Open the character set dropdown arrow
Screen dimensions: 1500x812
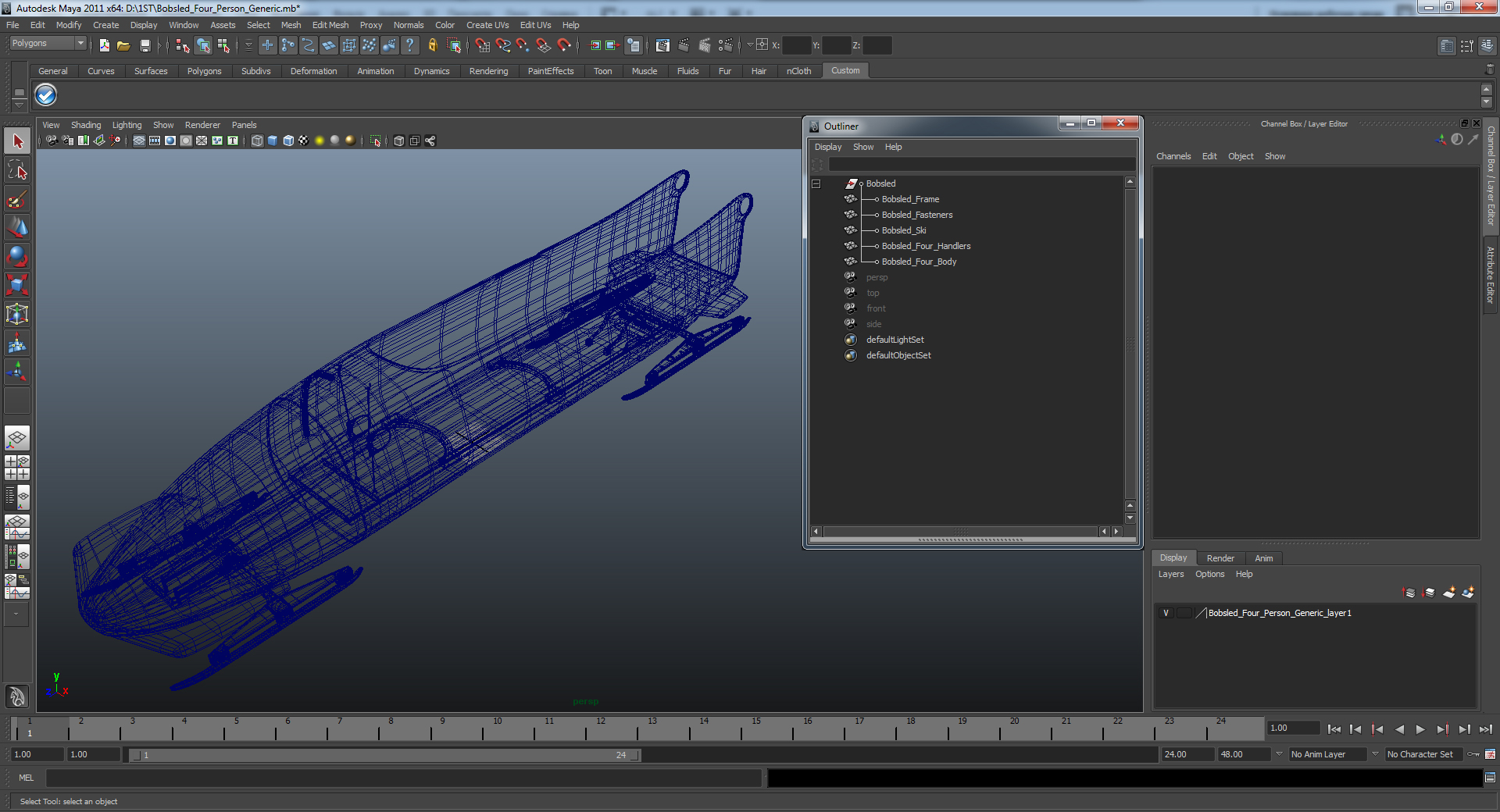point(1376,754)
